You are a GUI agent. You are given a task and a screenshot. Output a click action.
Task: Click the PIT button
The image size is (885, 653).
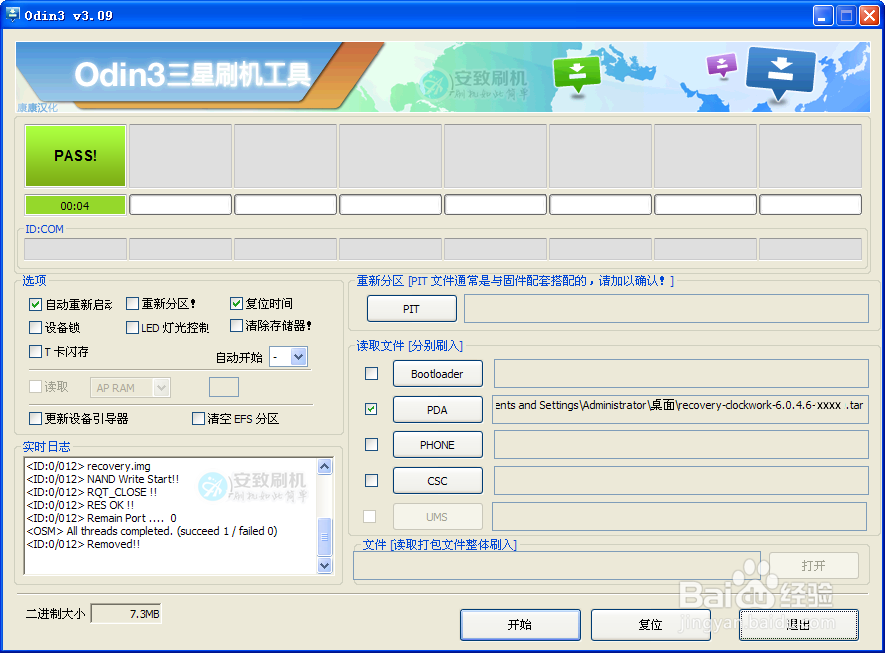[411, 309]
